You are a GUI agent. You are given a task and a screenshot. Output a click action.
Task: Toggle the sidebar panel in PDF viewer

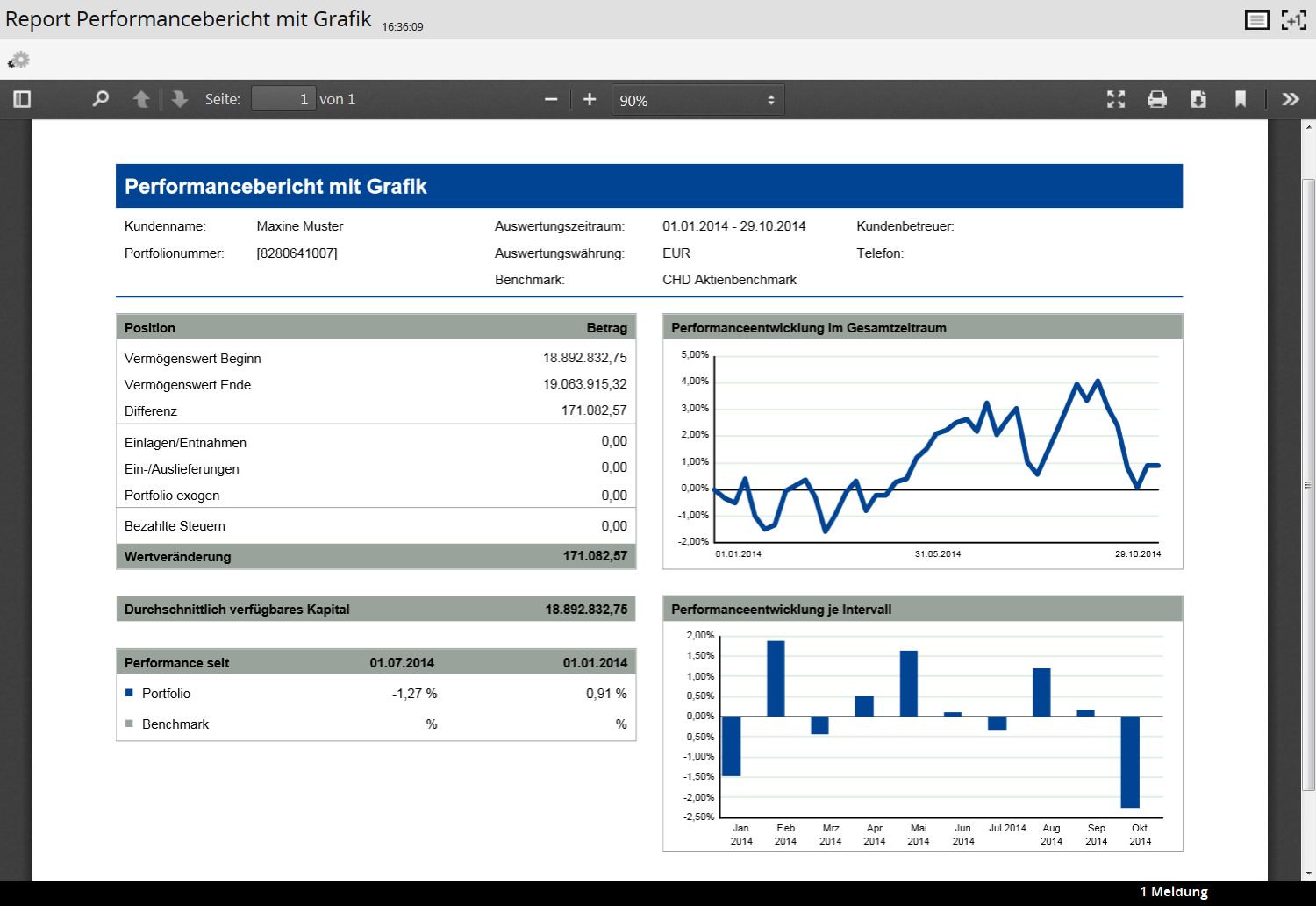pos(22,99)
